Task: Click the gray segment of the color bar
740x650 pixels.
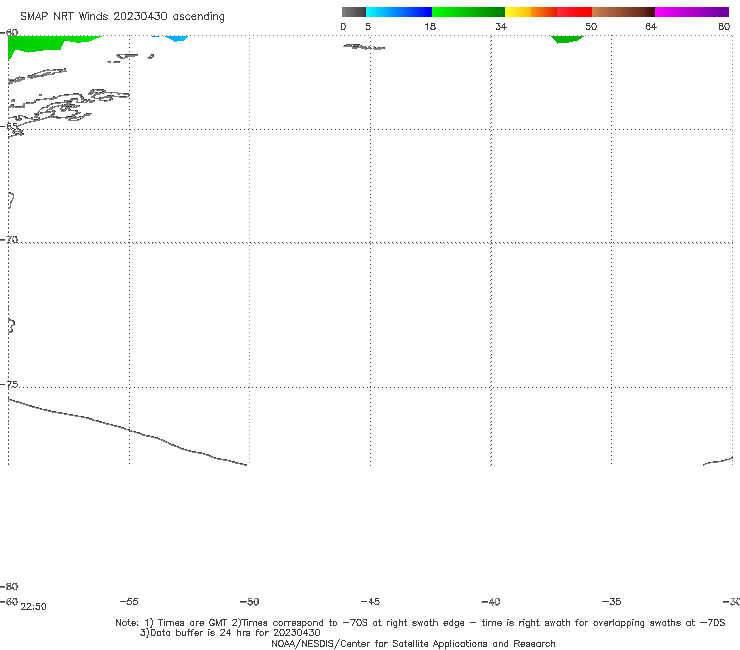Action: (354, 12)
